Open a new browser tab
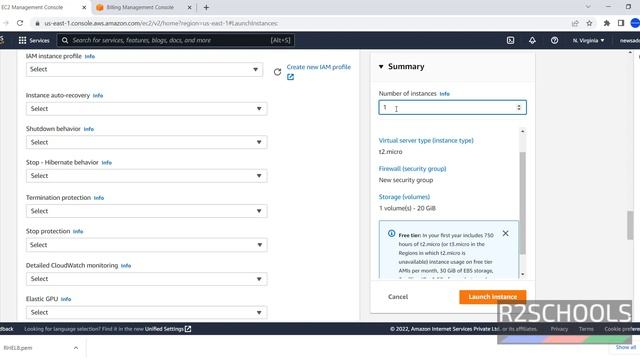This screenshot has width=640, height=360. 206,7
